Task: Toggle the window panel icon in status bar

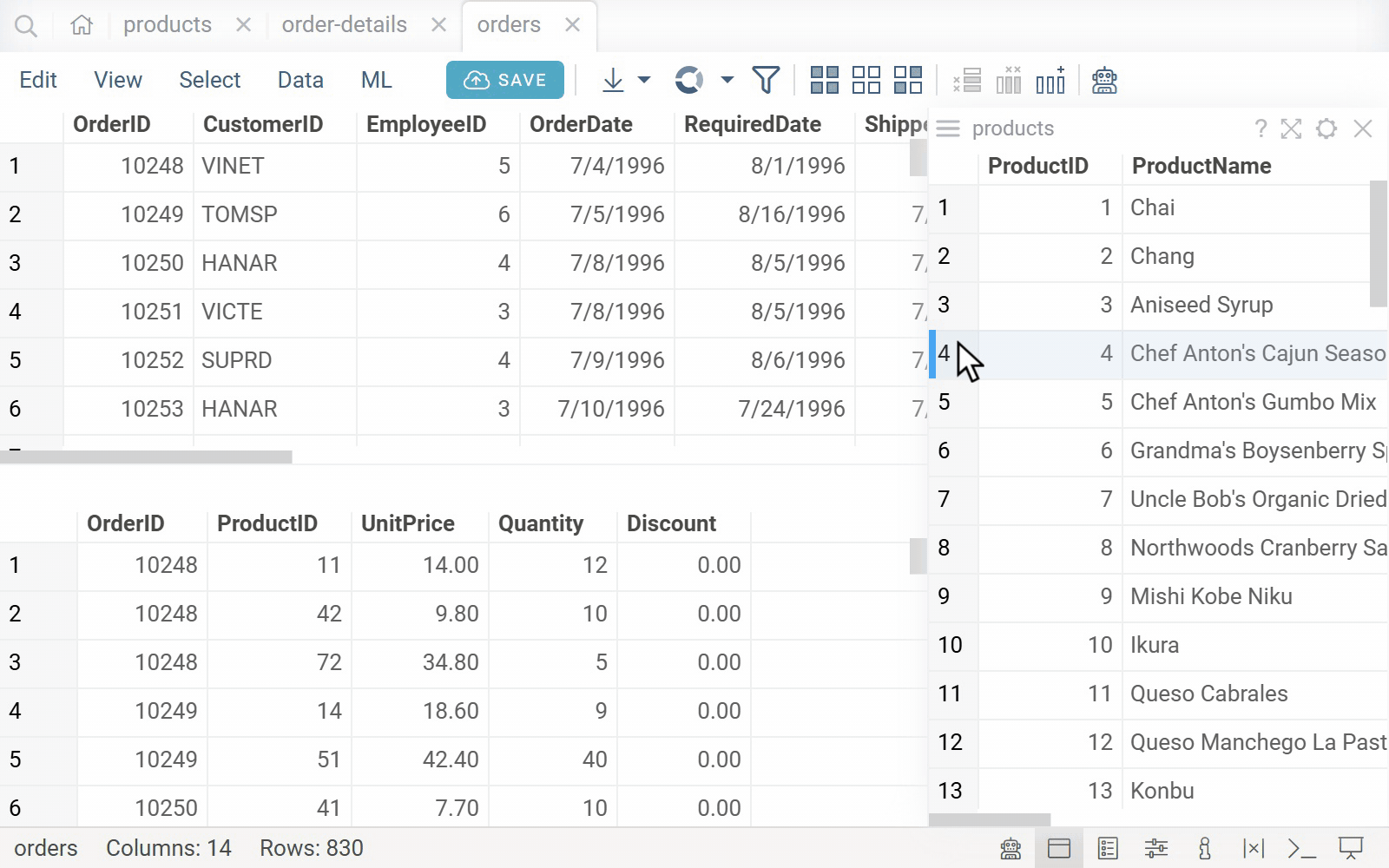Action: tap(1059, 848)
